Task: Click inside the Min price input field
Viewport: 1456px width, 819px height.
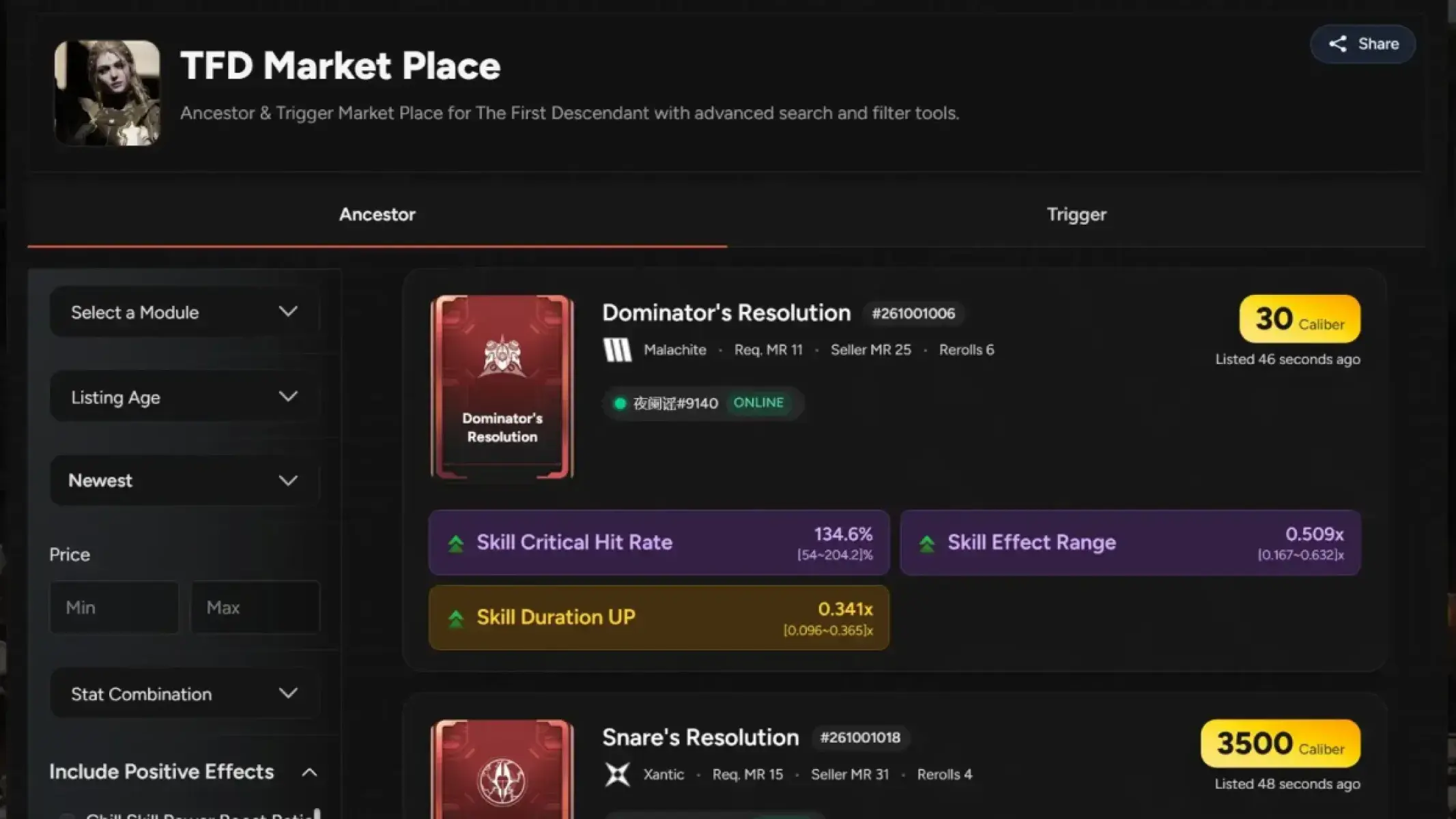Action: coord(114,607)
